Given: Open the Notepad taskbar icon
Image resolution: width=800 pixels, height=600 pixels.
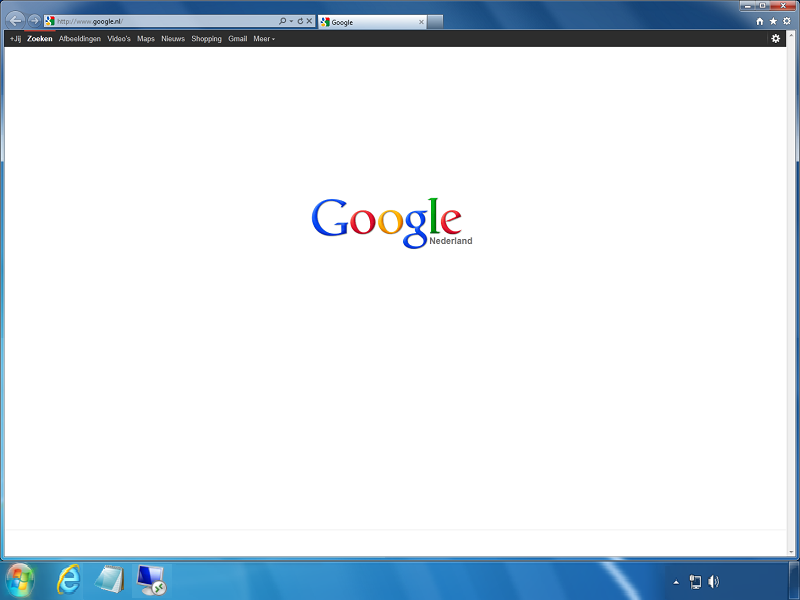Looking at the screenshot, I should click(110, 580).
